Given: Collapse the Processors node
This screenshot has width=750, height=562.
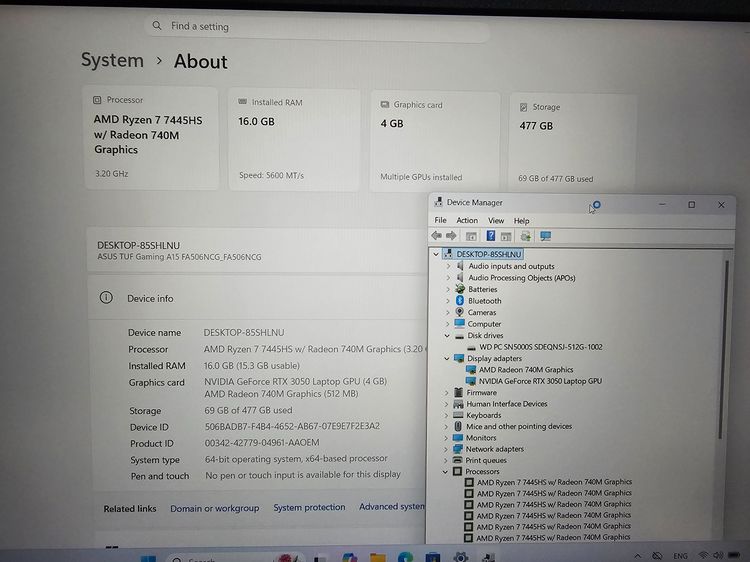Looking at the screenshot, I should pos(445,472).
